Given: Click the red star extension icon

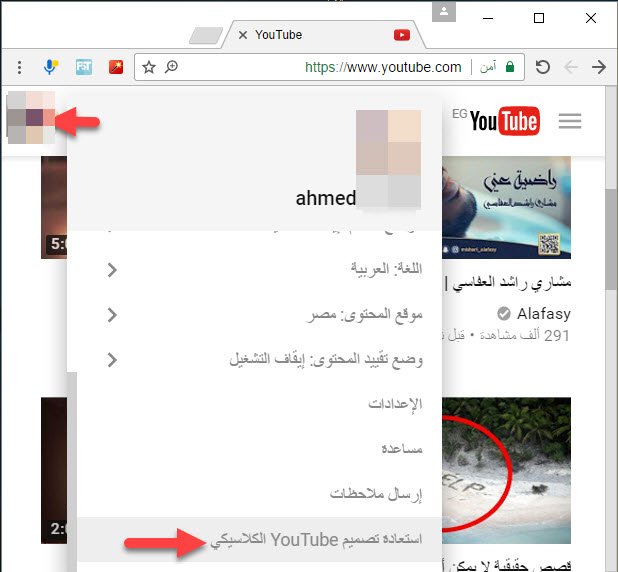Looking at the screenshot, I should (115, 67).
